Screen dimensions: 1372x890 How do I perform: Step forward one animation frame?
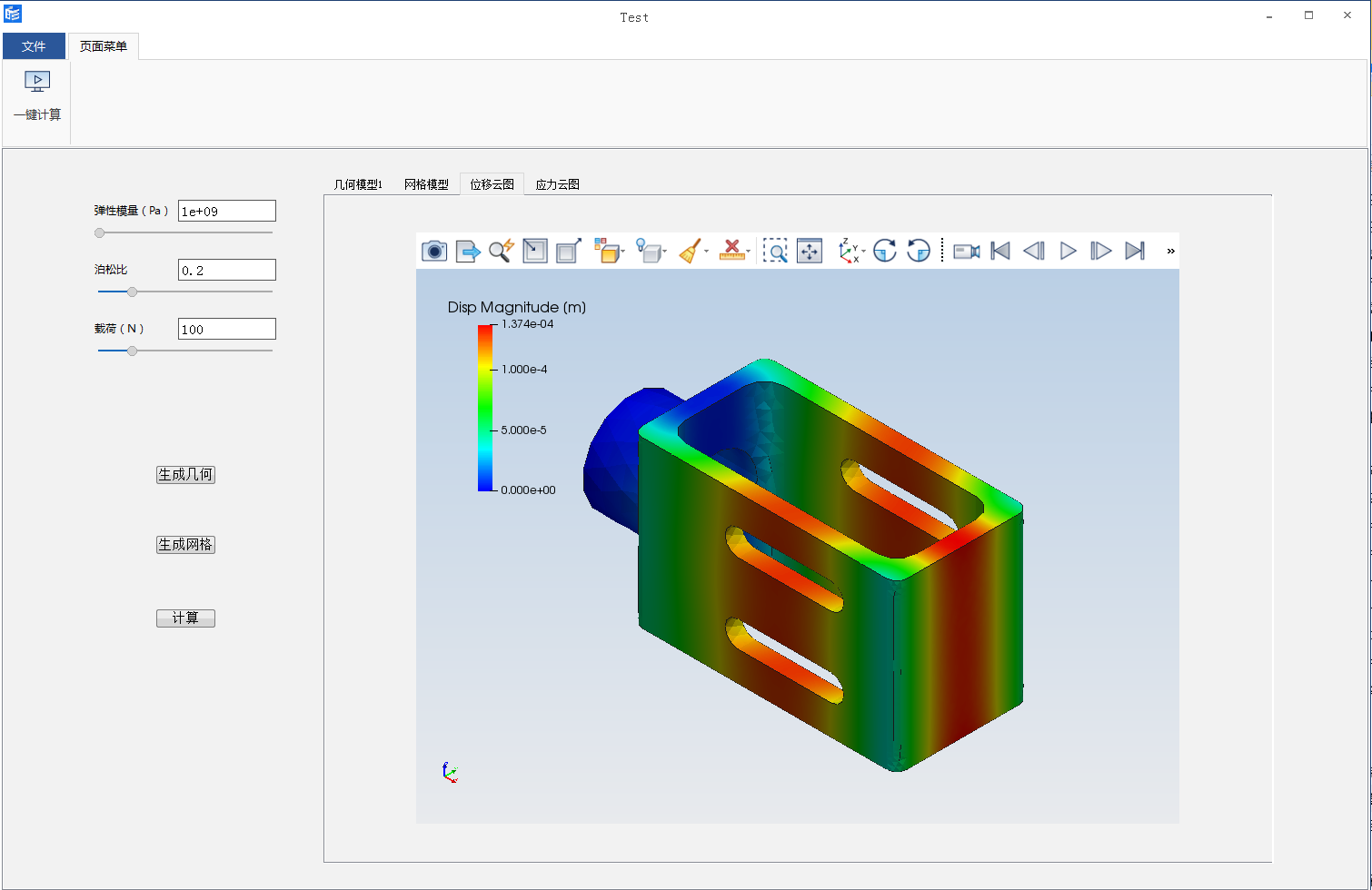pos(1101,251)
